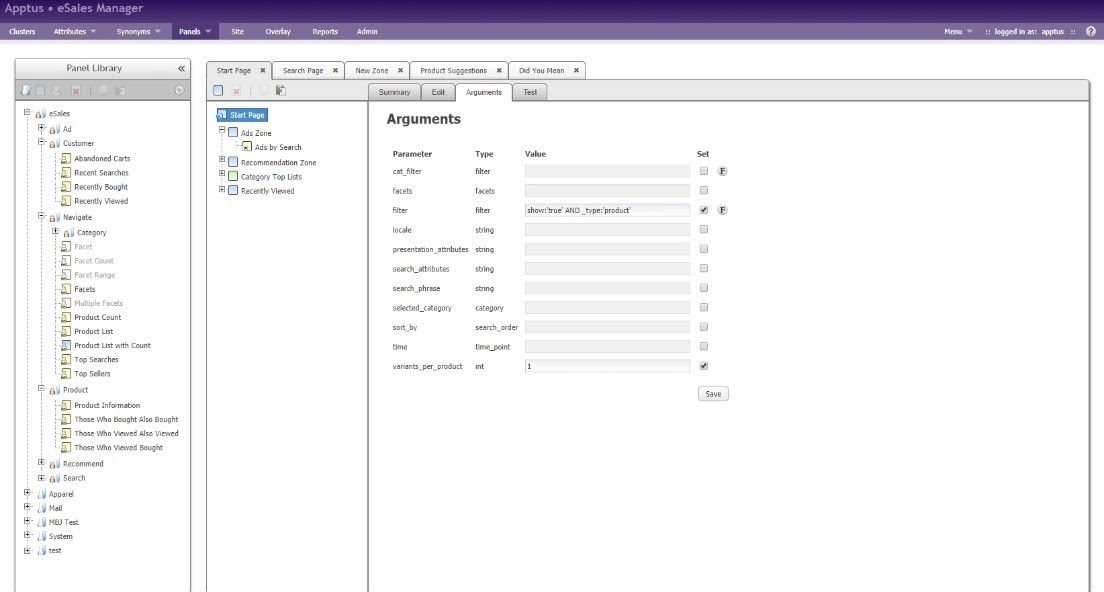Open the Attributes dropdown menu
Image resolution: width=1104 pixels, height=592 pixels.
click(75, 32)
